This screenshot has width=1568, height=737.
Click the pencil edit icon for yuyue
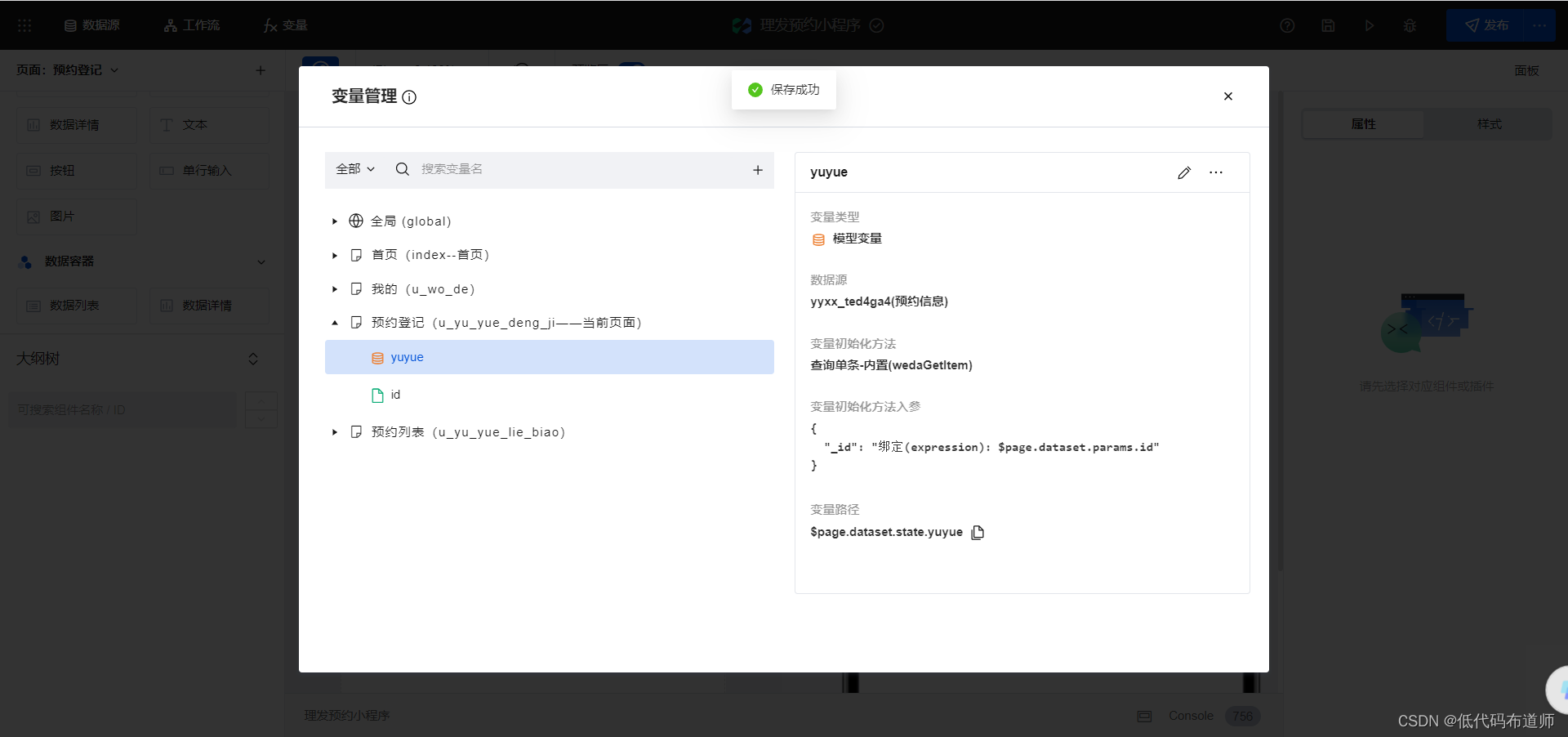(x=1184, y=172)
